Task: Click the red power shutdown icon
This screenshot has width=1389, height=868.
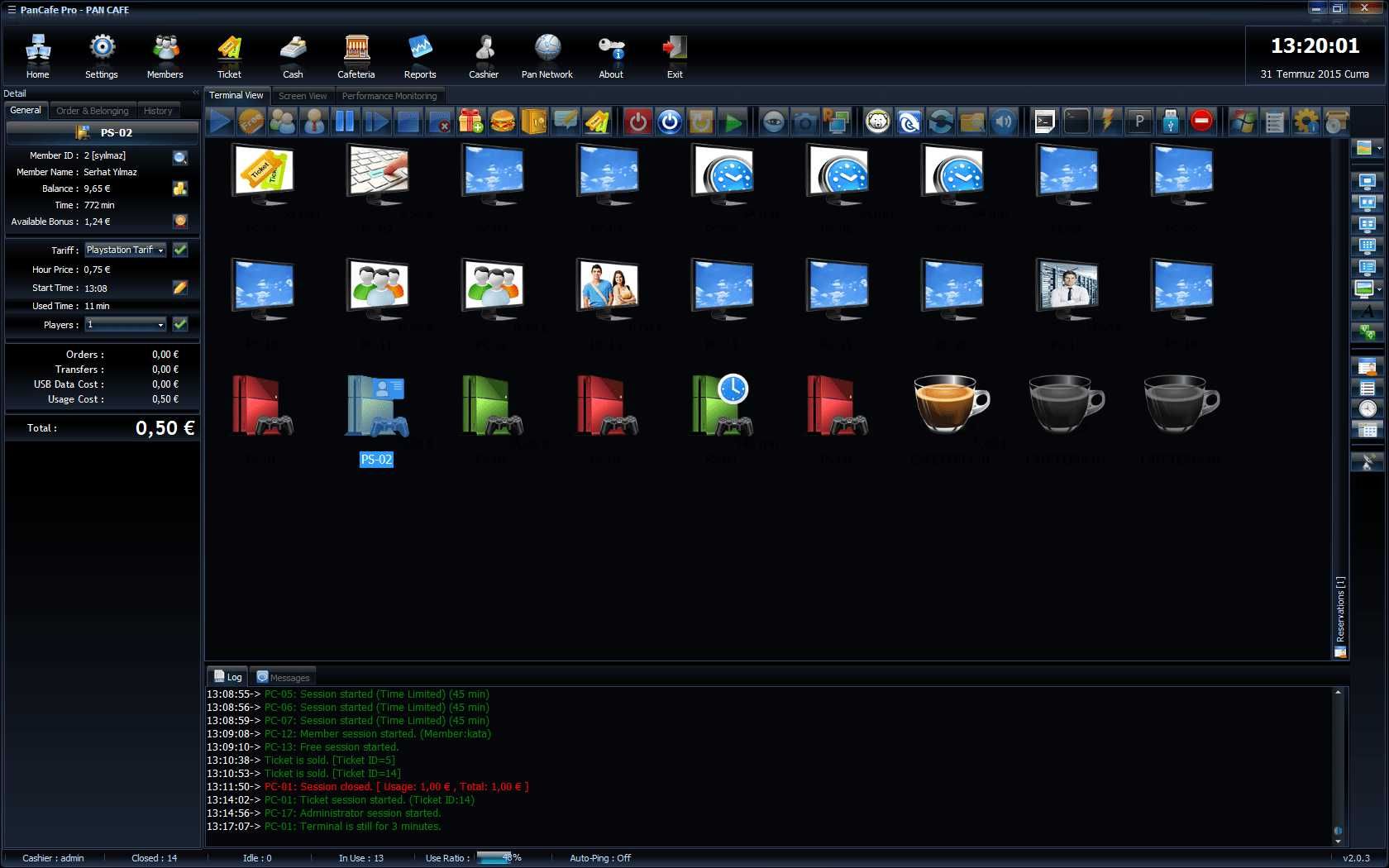Action: tap(637, 122)
